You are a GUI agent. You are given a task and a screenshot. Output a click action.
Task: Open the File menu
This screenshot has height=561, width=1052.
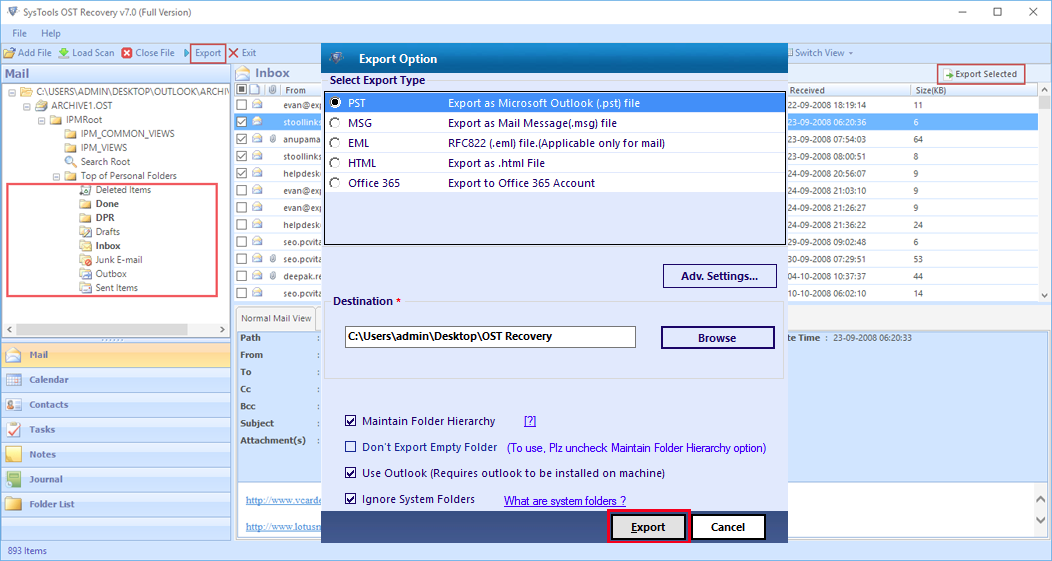(19, 33)
